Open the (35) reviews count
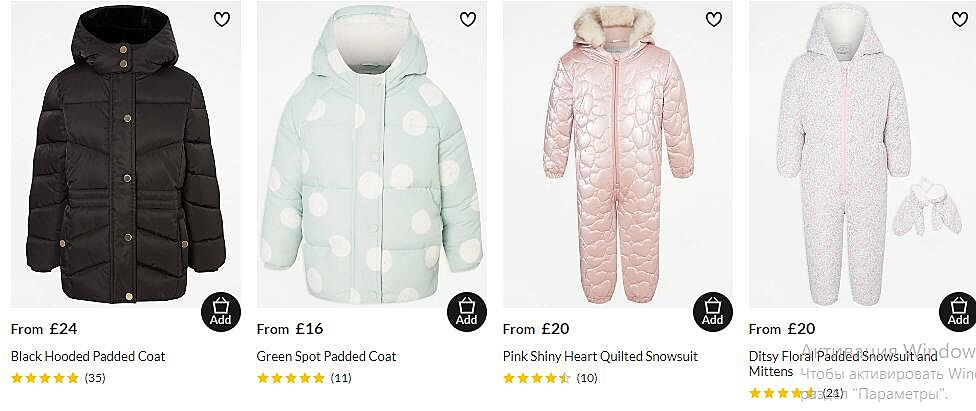Screen dimensions: 976x411 95,378
